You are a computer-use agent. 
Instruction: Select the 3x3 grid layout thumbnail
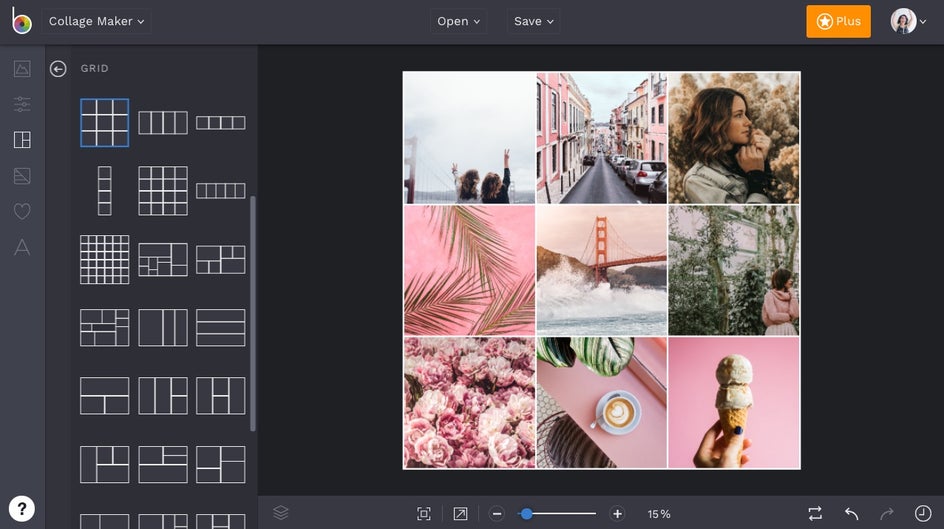(x=105, y=123)
